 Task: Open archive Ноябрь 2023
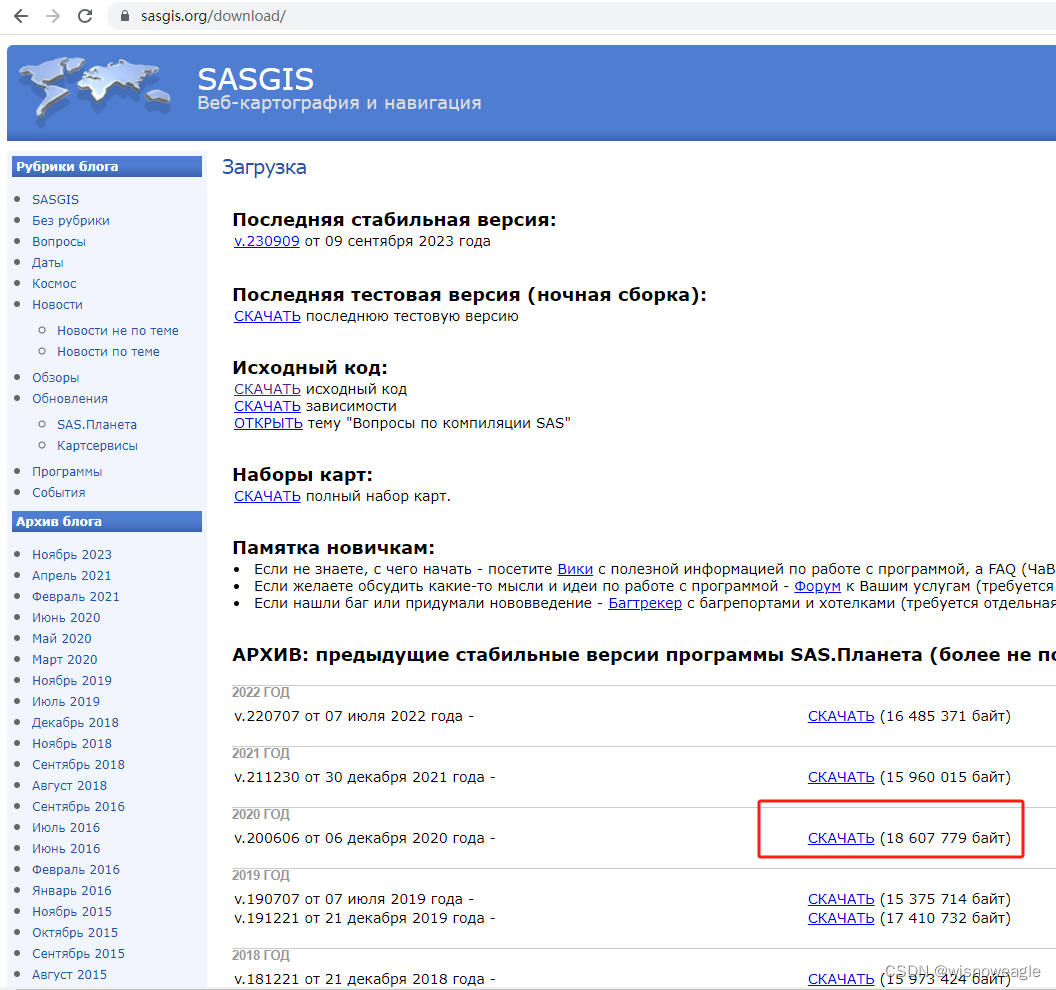coord(72,554)
